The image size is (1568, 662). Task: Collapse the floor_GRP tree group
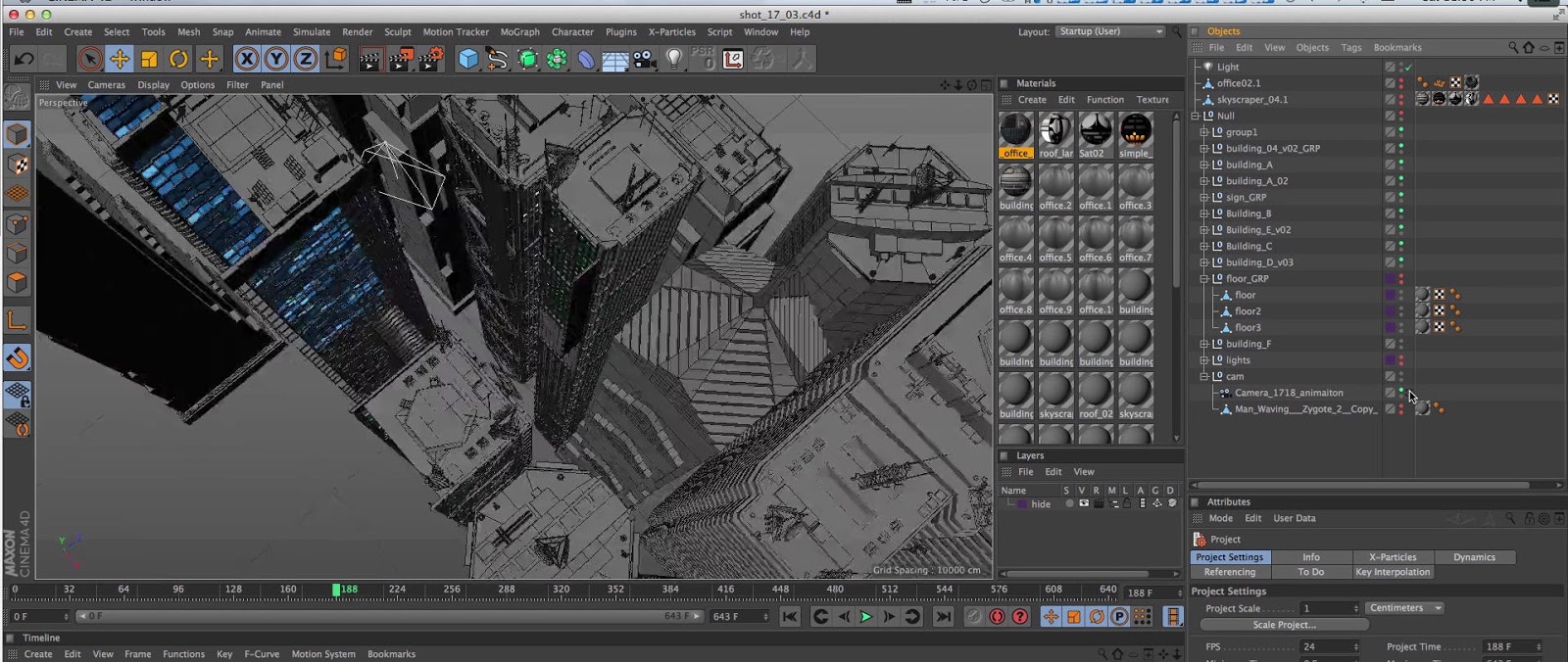click(1204, 279)
